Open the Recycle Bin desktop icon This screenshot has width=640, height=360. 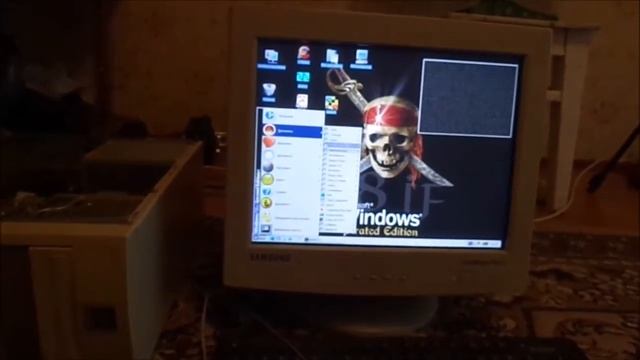click(x=269, y=92)
